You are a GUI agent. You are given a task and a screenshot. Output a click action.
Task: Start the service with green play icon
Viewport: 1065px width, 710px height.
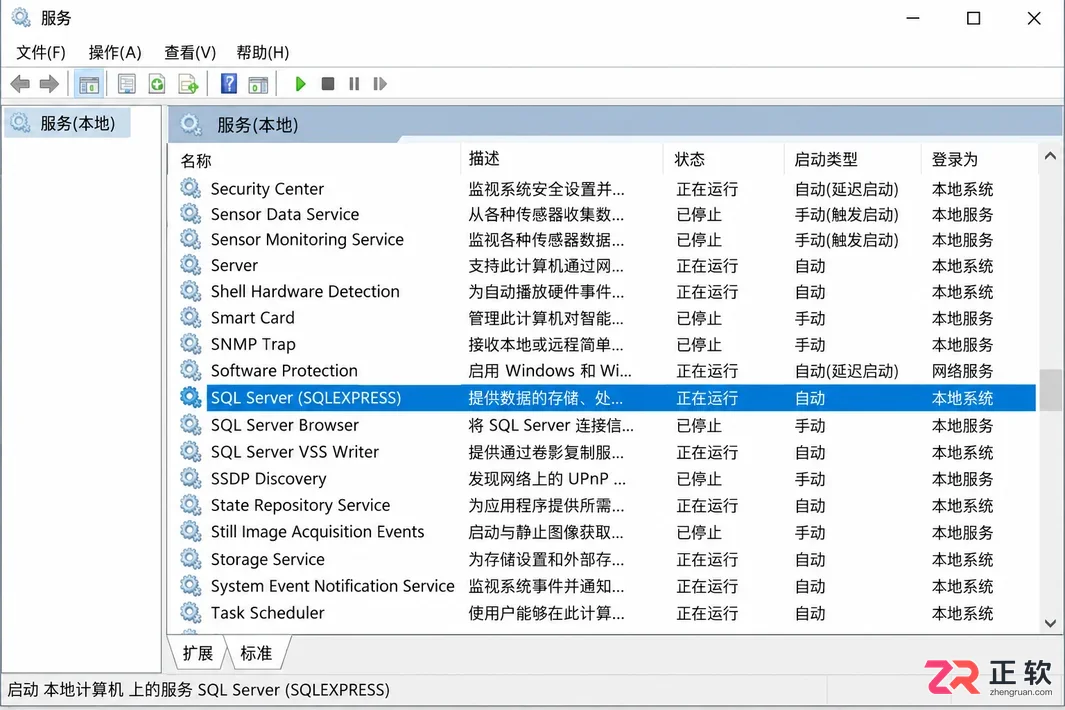tap(300, 84)
